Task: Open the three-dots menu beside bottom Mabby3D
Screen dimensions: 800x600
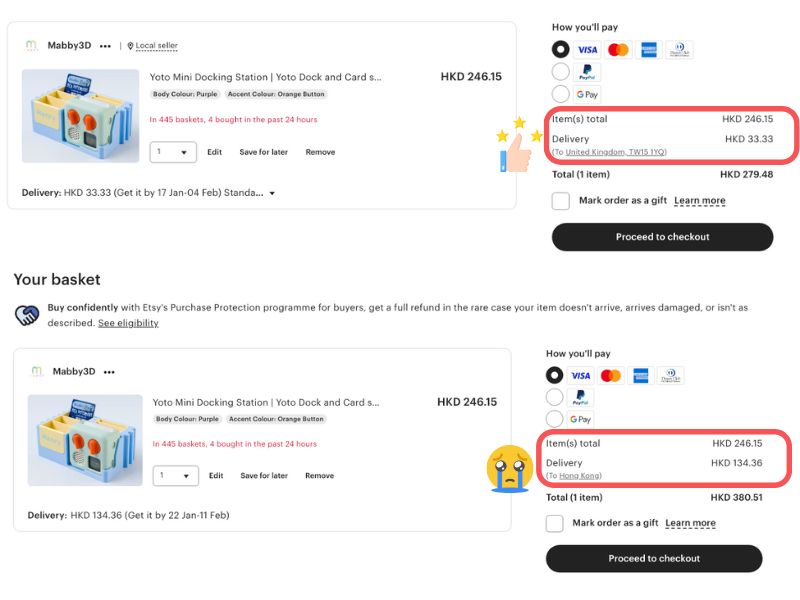Action: pyautogui.click(x=109, y=372)
